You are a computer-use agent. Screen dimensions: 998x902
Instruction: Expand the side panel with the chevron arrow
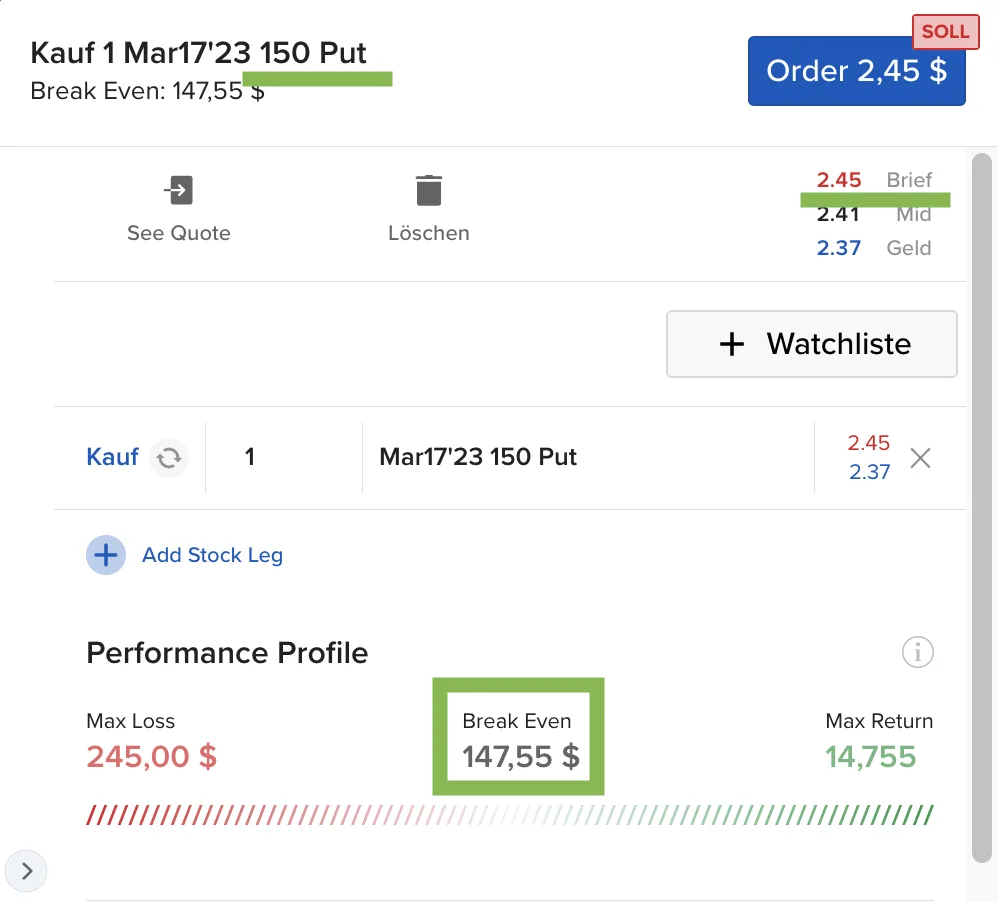(x=26, y=871)
